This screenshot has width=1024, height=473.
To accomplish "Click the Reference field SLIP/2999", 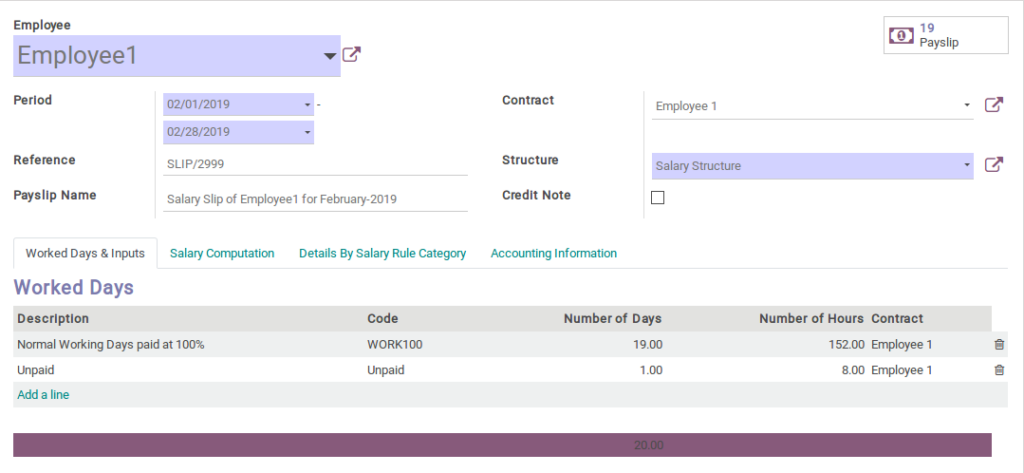I will point(315,164).
